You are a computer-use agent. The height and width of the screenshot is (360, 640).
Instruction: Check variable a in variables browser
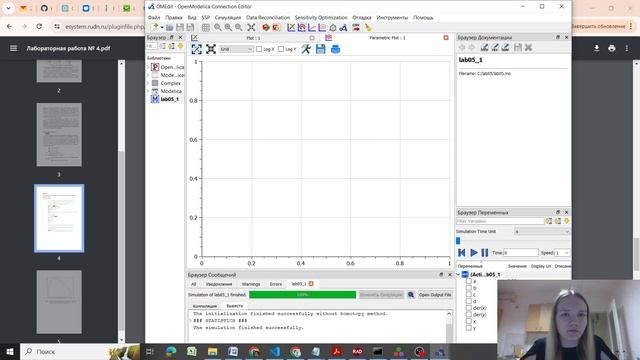(469, 281)
